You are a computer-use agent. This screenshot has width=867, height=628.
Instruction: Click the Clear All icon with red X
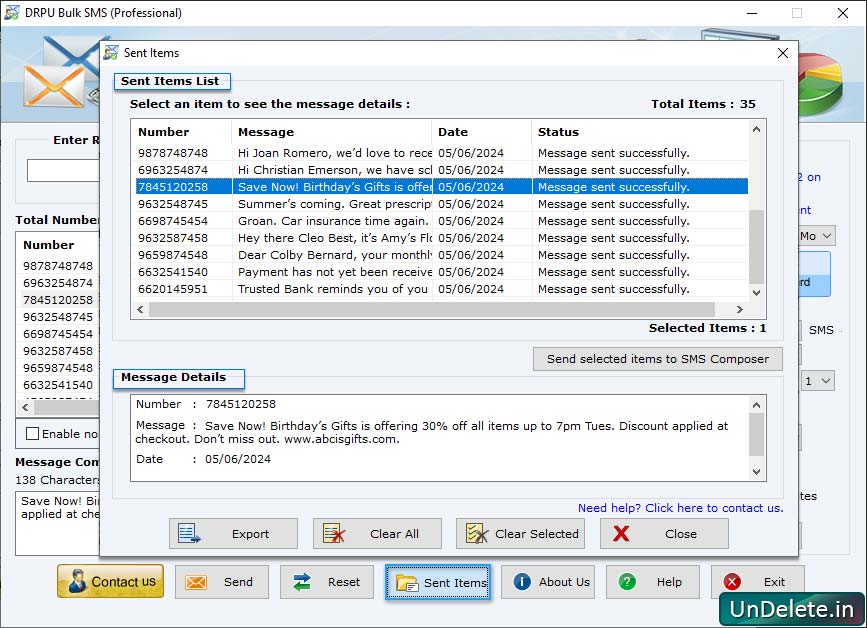(x=334, y=533)
